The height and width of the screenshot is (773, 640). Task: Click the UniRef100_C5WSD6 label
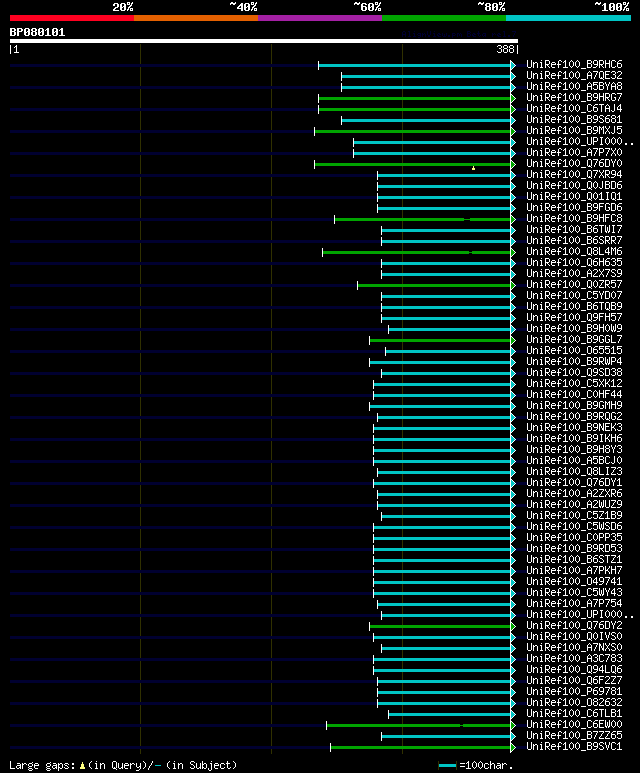tap(574, 527)
